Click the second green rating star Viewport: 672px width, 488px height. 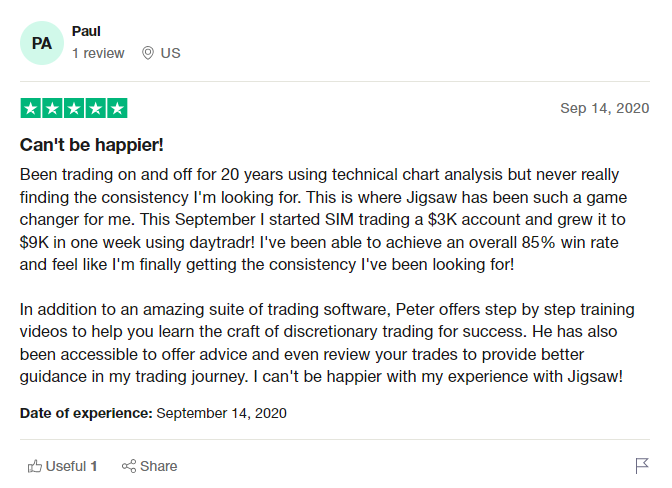point(52,108)
